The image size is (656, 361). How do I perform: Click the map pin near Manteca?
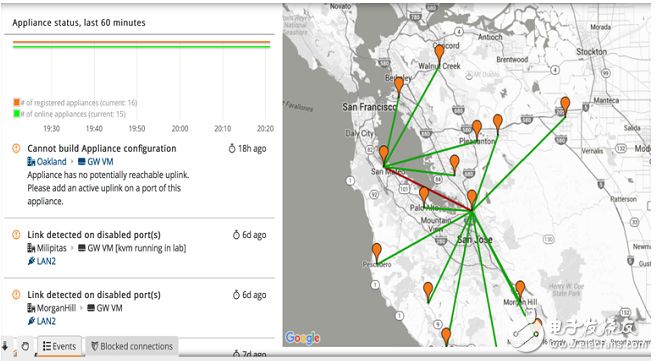pyautogui.click(x=565, y=106)
